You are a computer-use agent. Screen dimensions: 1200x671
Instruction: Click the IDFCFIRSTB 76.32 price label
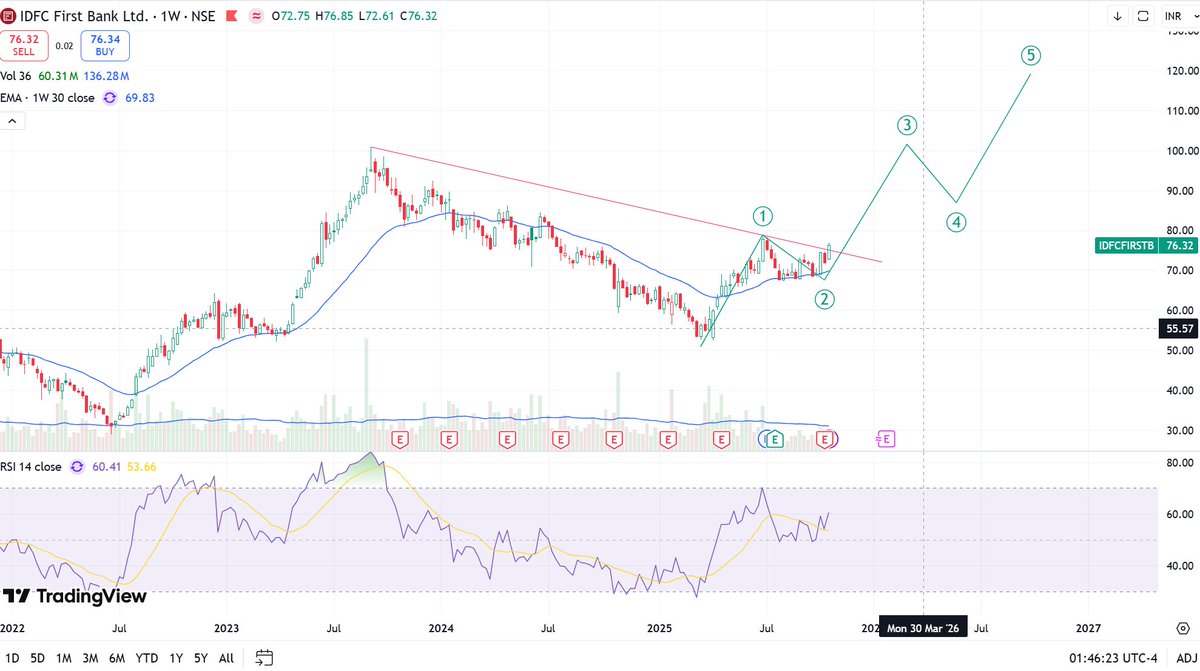click(1146, 245)
